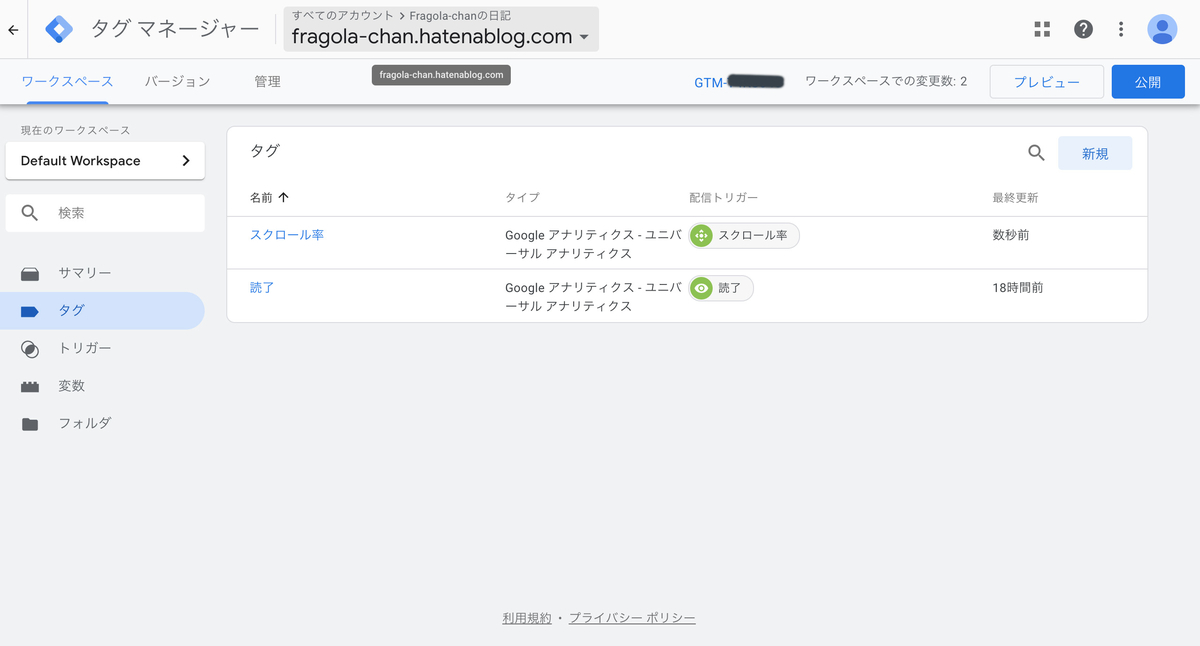Click the account avatar icon
1200x646 pixels.
(x=1162, y=29)
